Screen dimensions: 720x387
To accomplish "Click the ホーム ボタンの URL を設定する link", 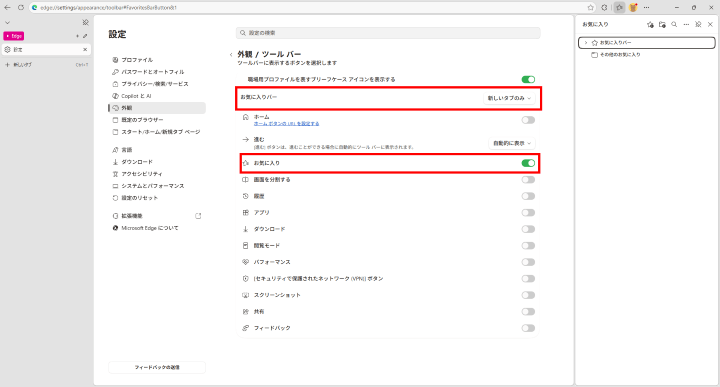I will click(287, 123).
